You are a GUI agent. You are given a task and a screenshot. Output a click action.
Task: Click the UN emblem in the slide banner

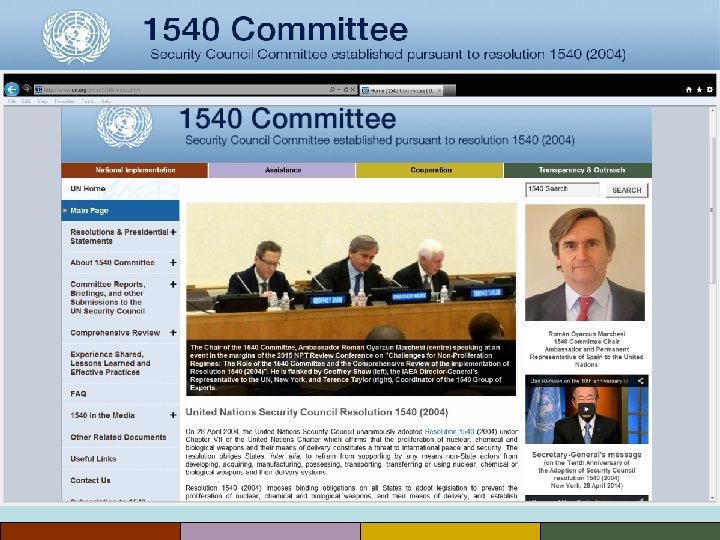[x=76, y=37]
